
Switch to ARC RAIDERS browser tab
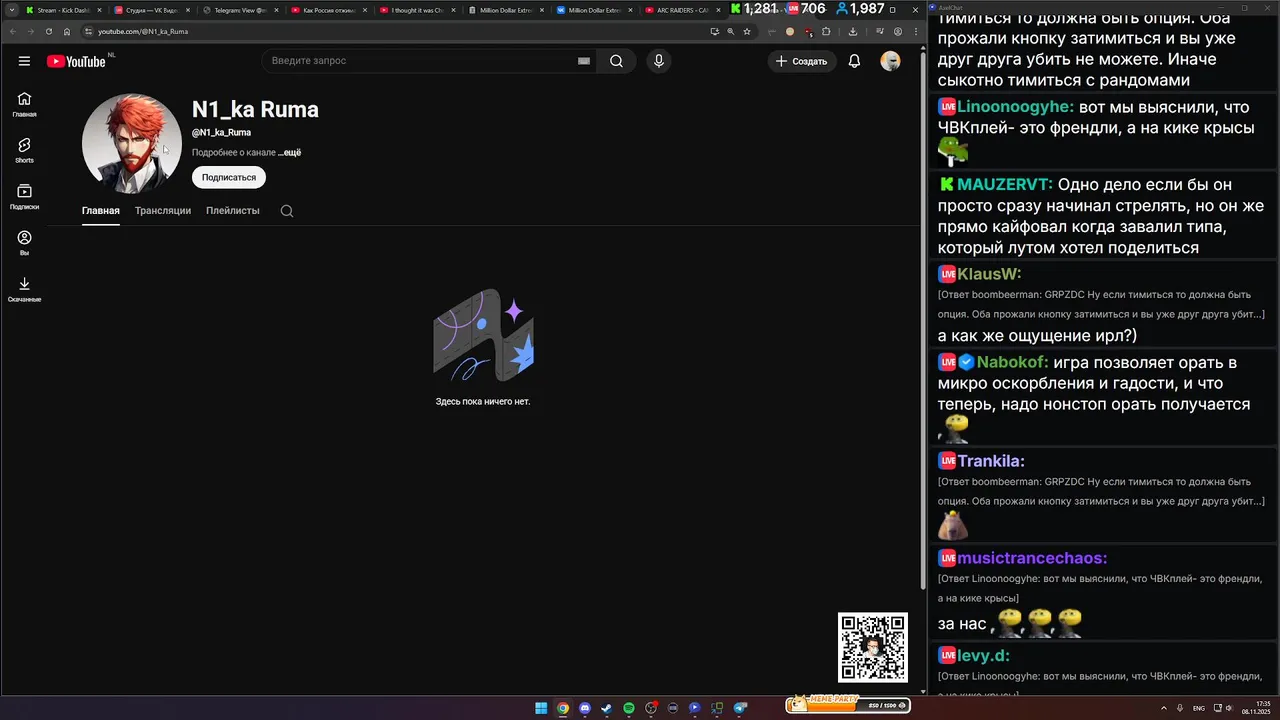[682, 10]
